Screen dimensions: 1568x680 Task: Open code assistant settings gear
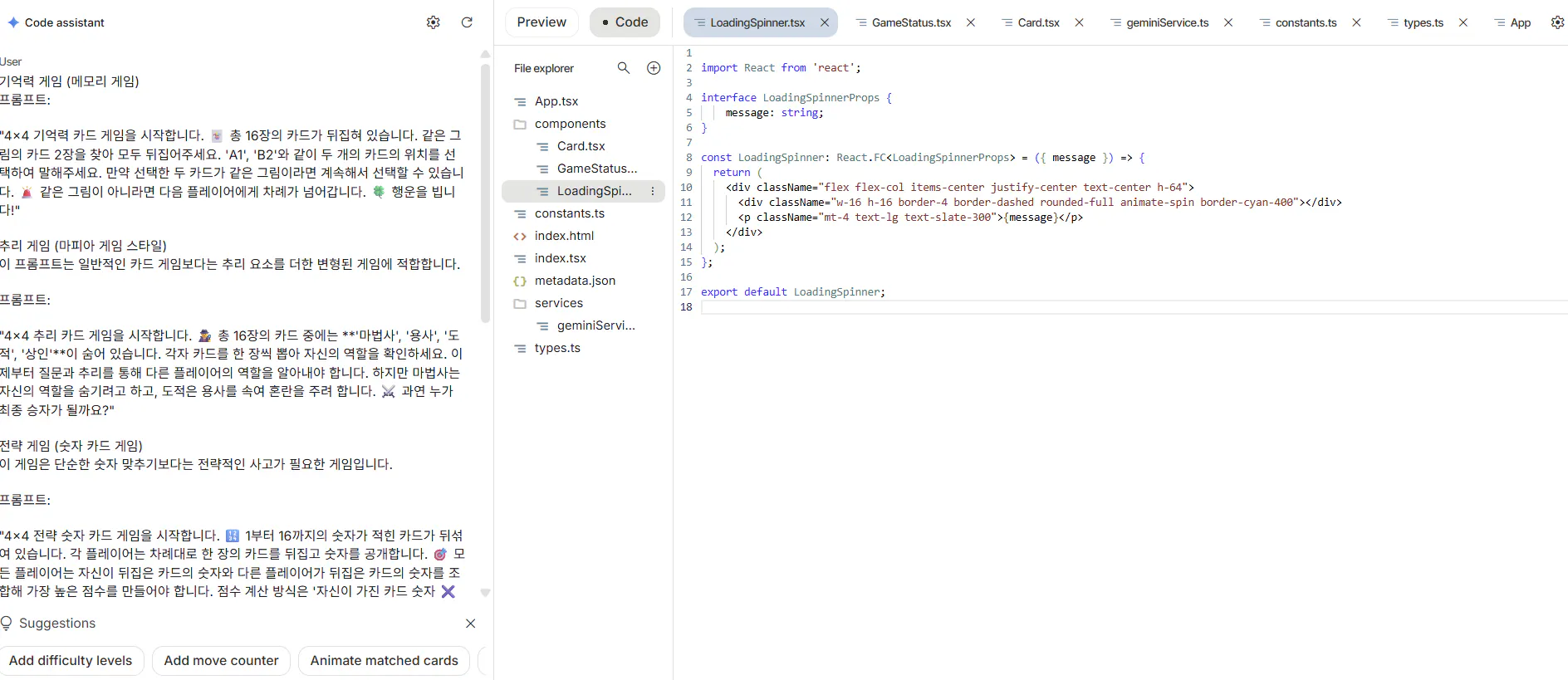pyautogui.click(x=433, y=22)
